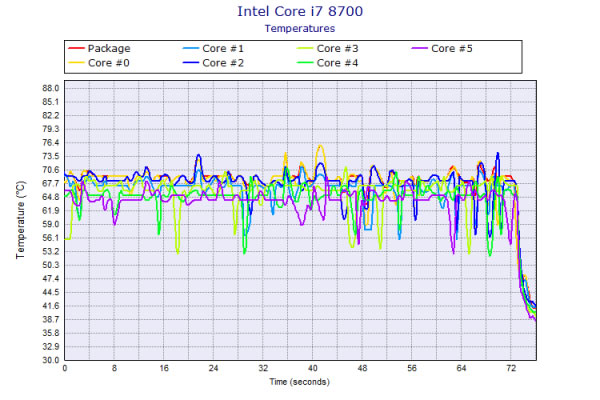Click the Time (seconds) axis label
Viewport: 600px width, 400px height.
click(x=299, y=382)
